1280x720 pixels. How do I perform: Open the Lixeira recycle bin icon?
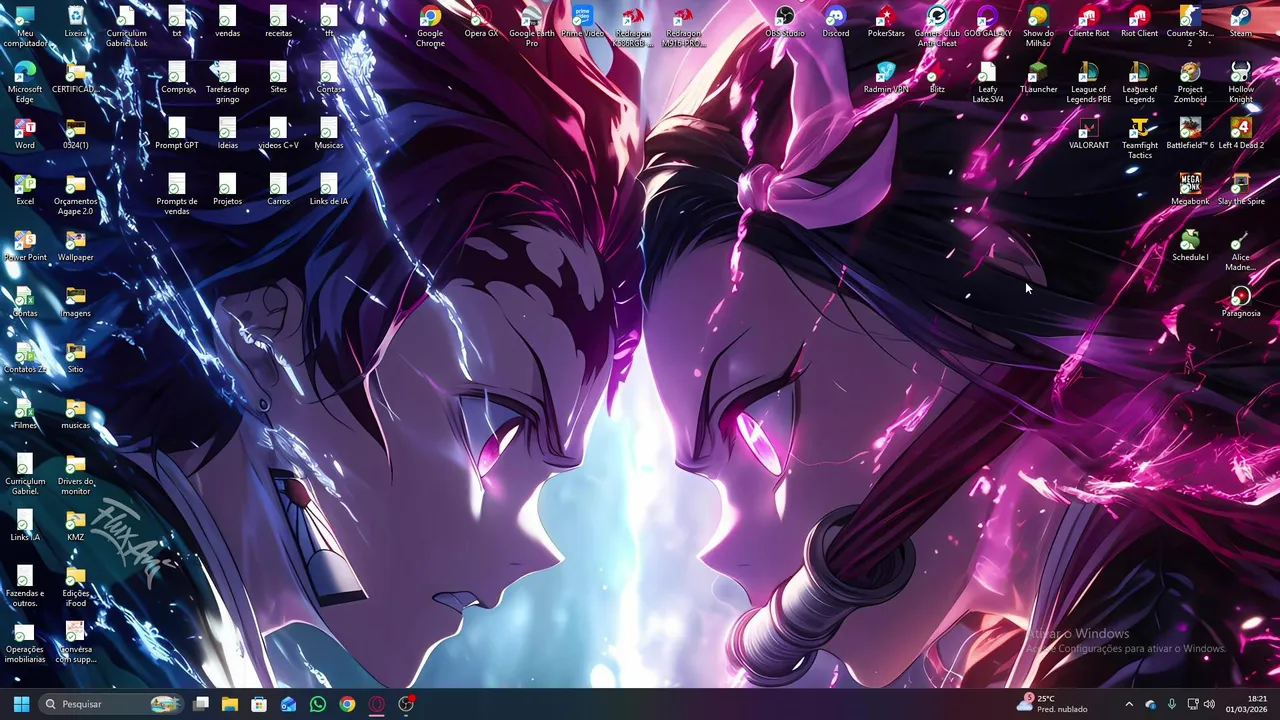coord(76,22)
